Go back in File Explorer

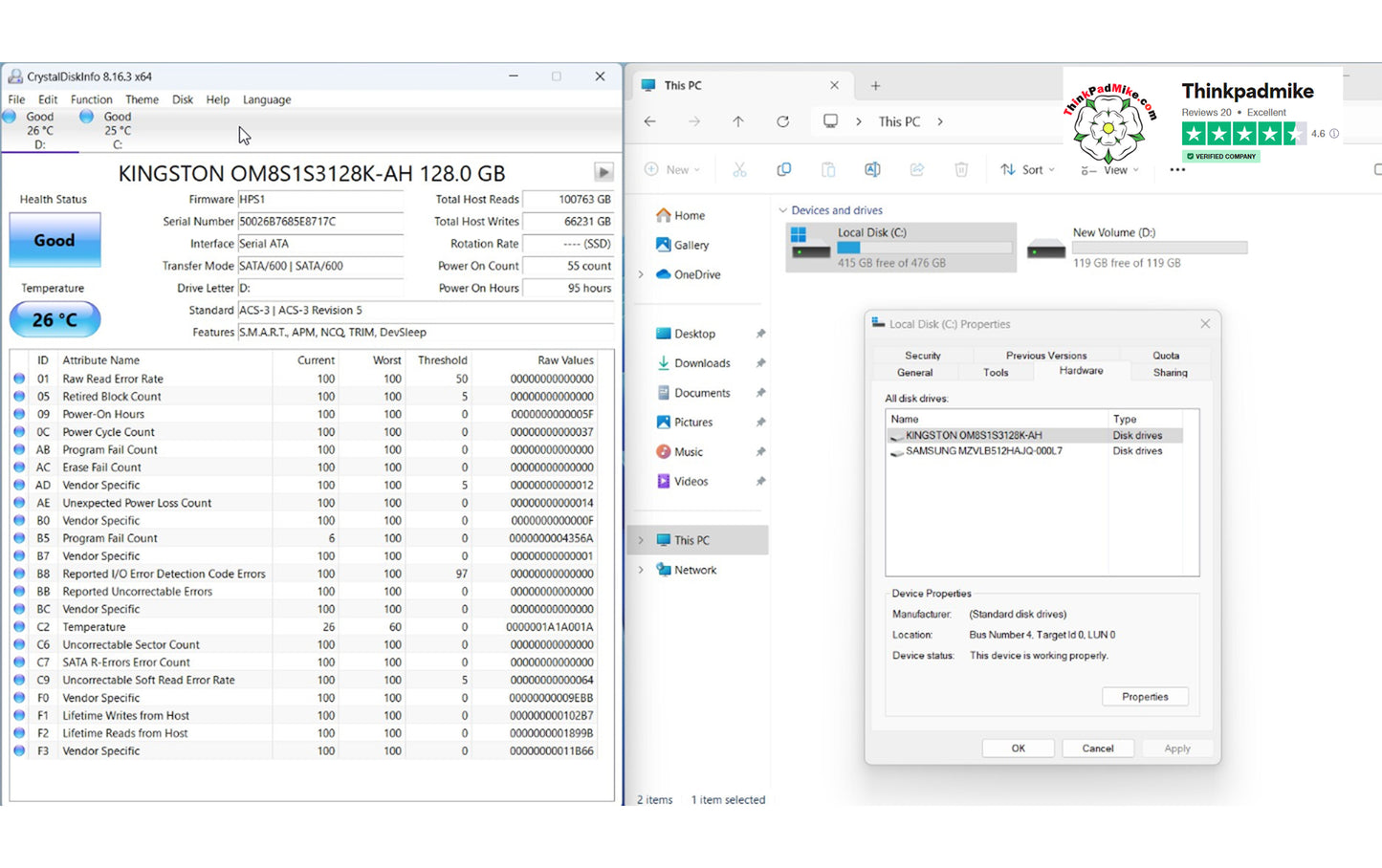650,121
